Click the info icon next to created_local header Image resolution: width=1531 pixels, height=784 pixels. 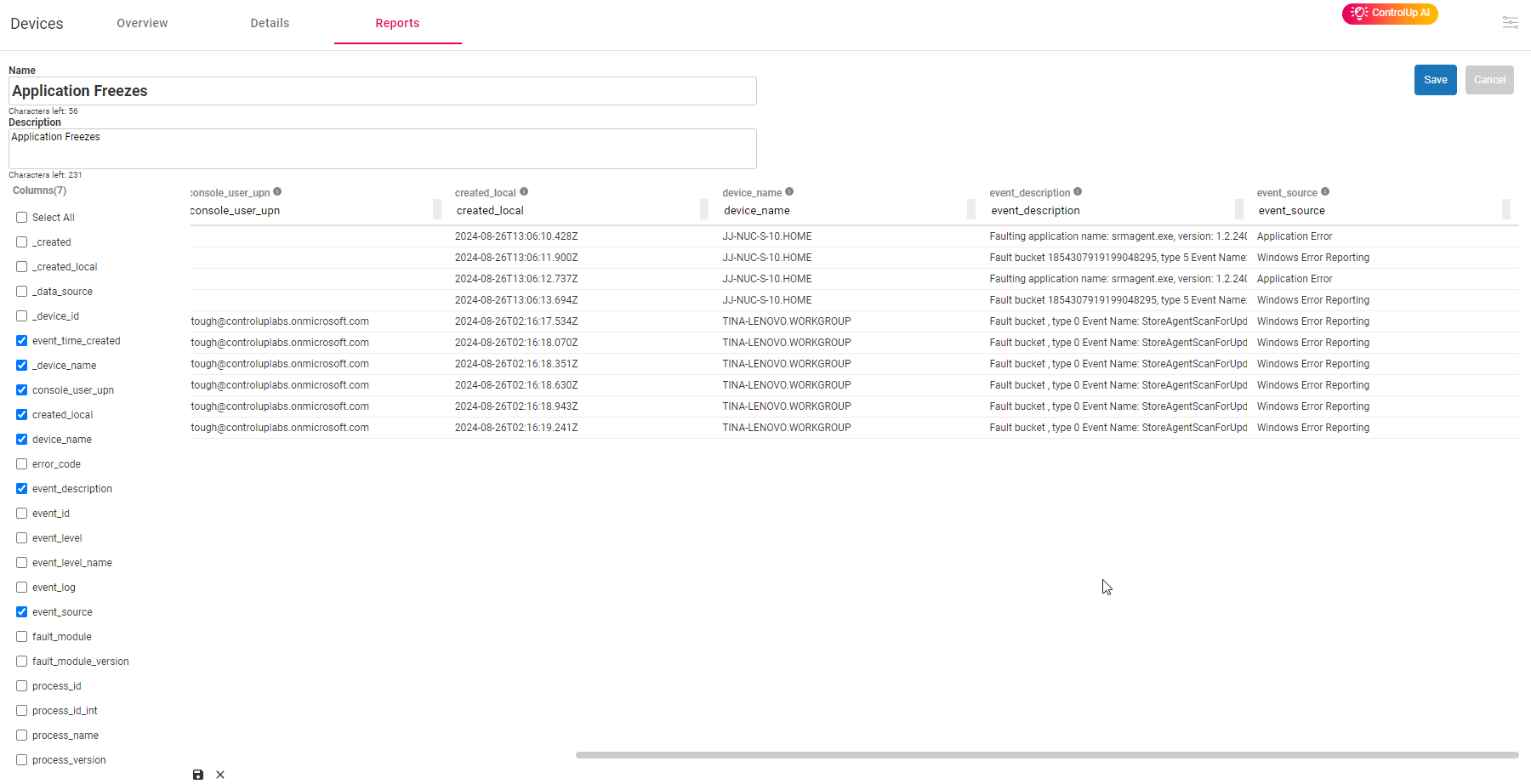524,192
